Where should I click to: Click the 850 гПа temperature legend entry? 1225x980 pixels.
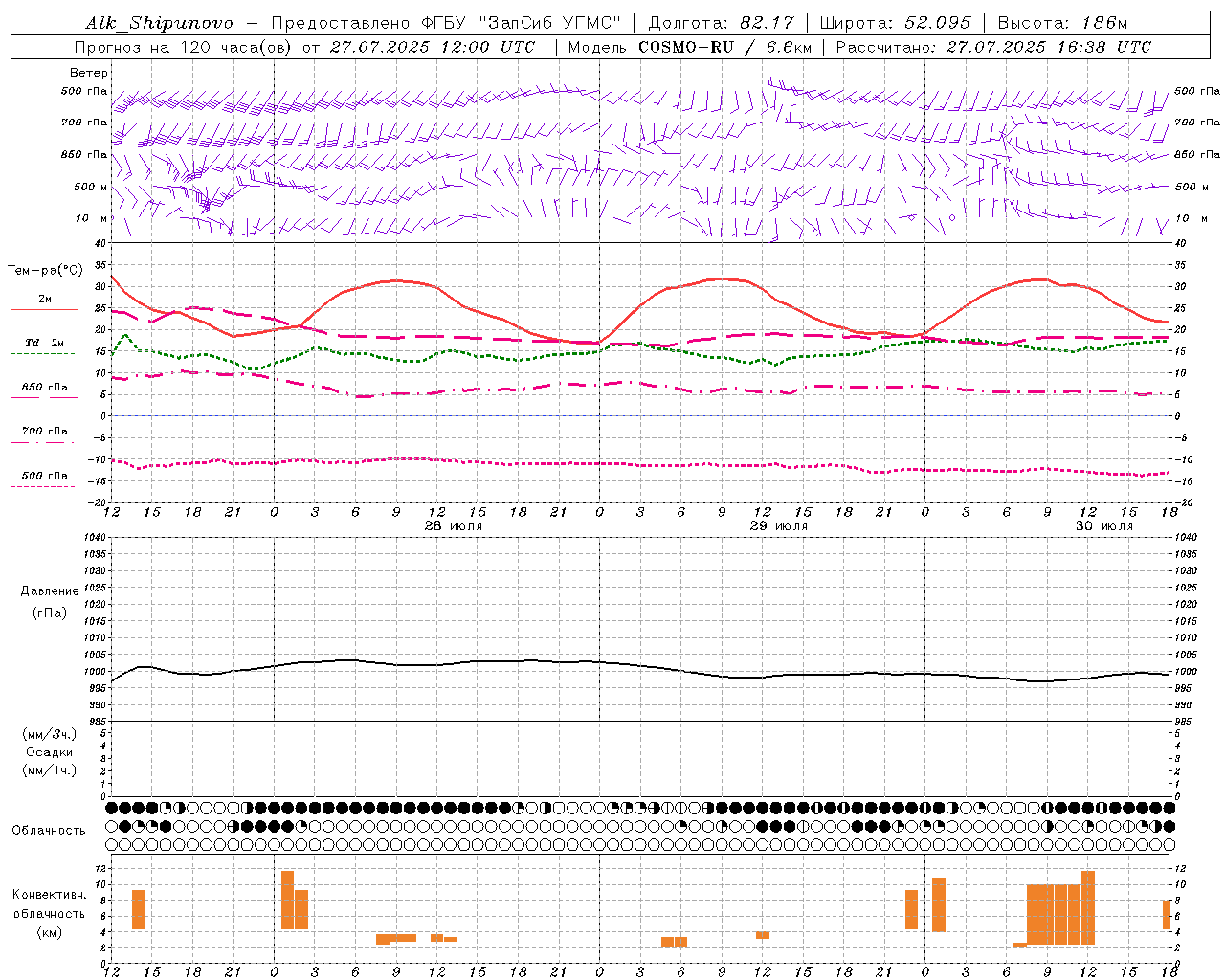[x=44, y=390]
